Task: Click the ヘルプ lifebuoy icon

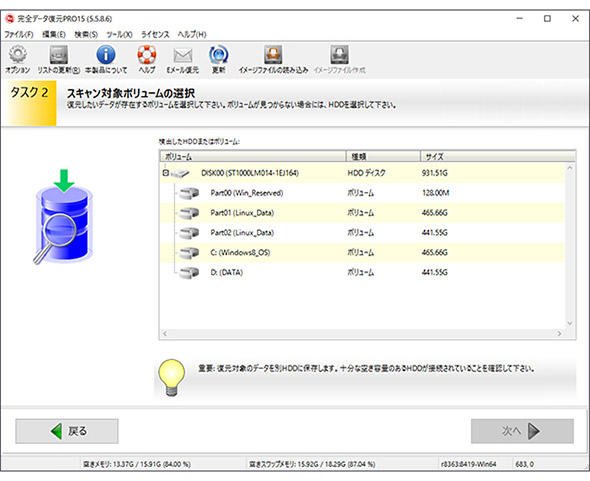Action: tap(146, 55)
